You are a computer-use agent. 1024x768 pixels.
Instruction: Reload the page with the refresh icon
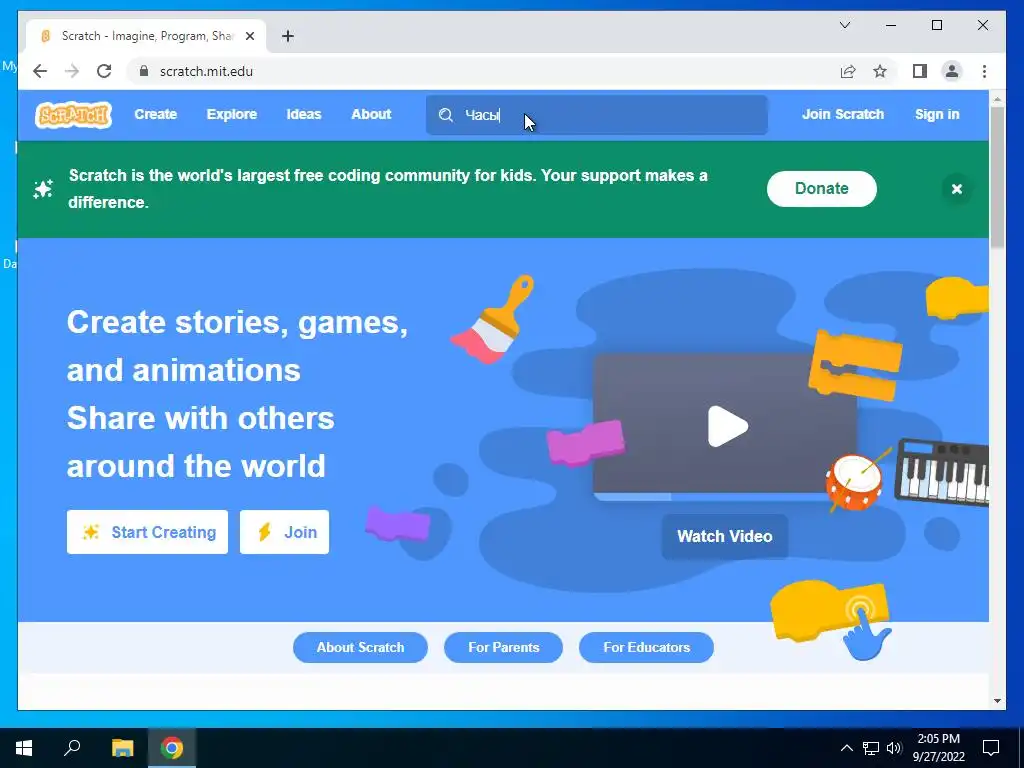pos(104,71)
